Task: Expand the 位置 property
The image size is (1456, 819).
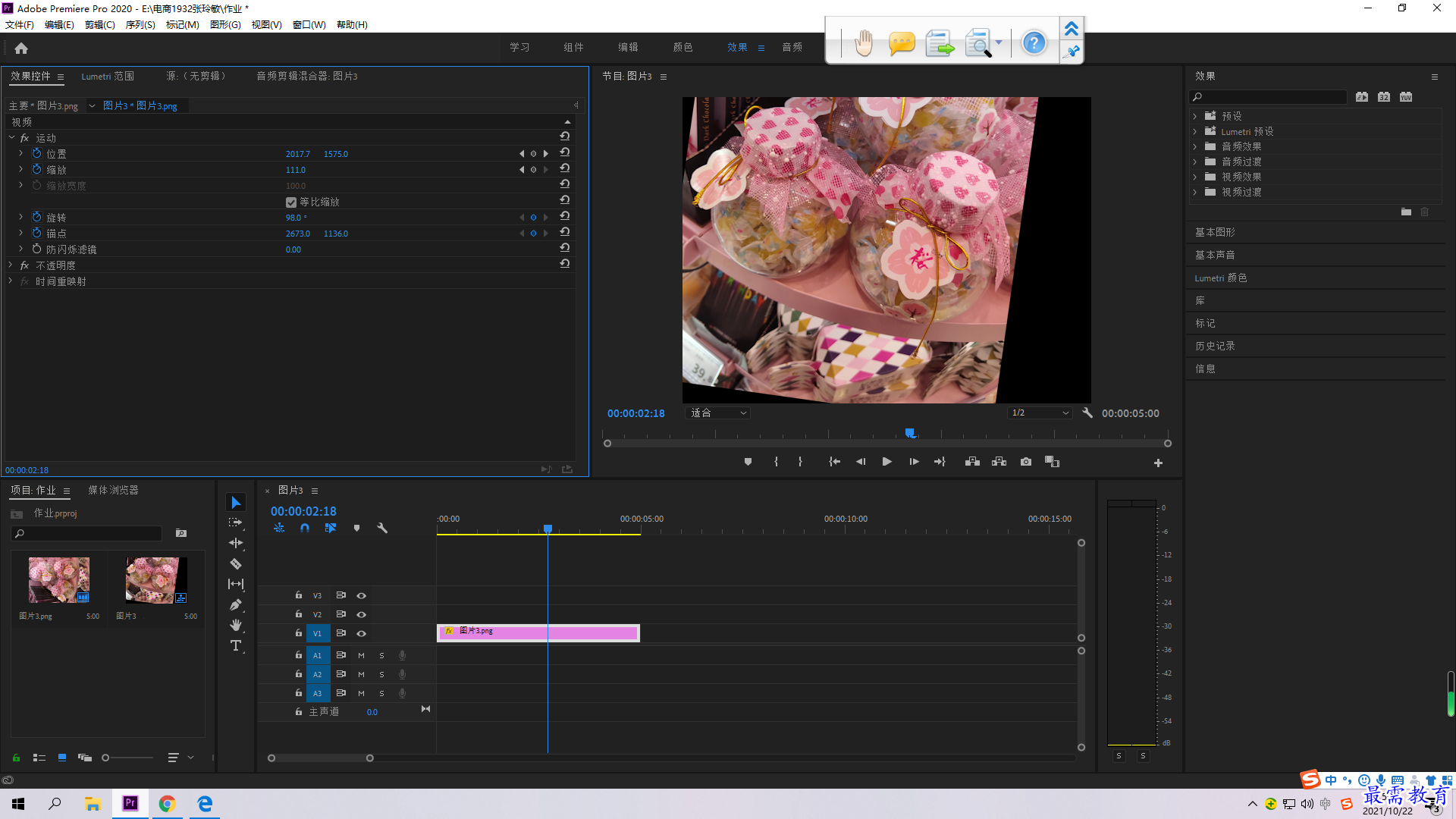Action: [21, 153]
